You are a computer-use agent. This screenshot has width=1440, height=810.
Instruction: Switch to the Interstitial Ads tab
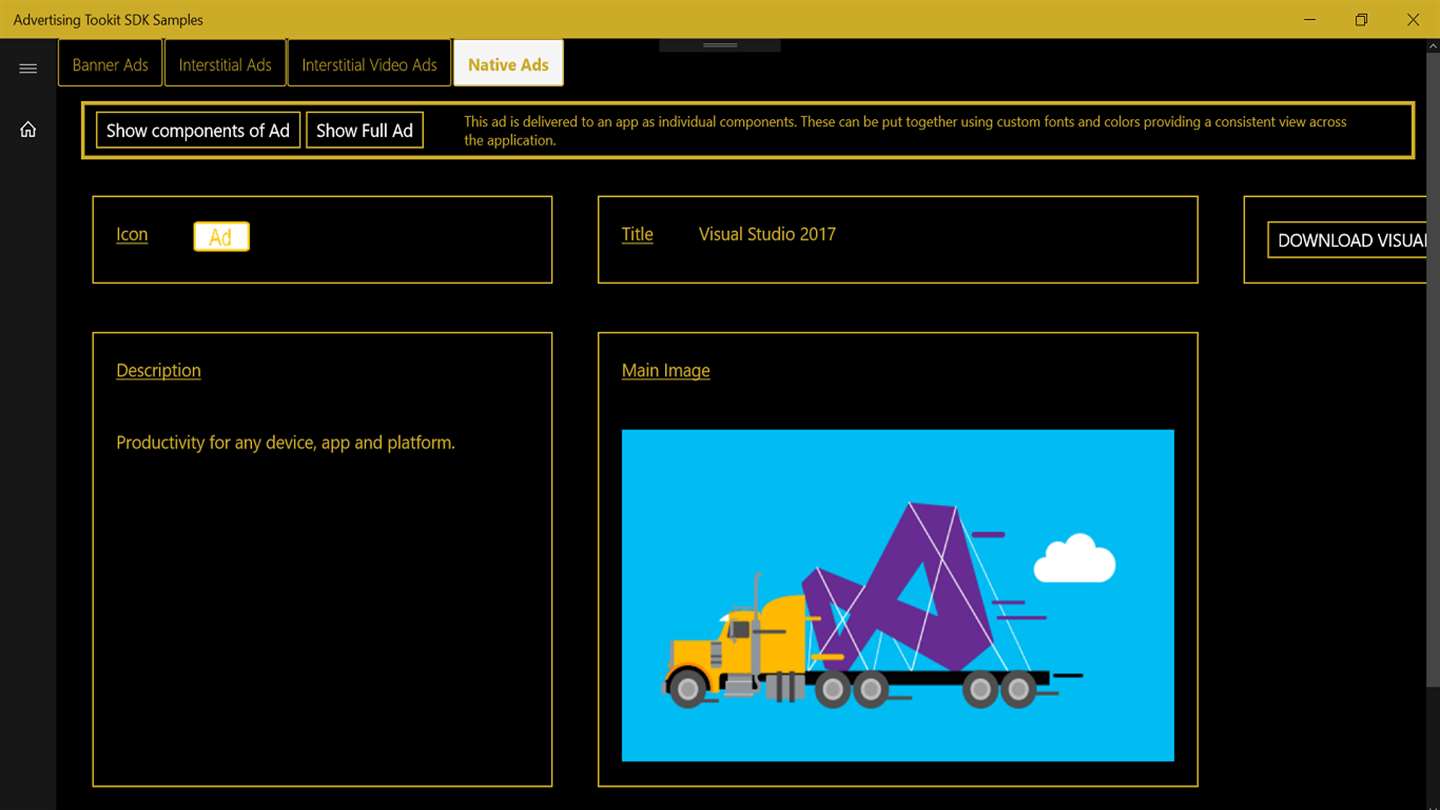click(225, 64)
